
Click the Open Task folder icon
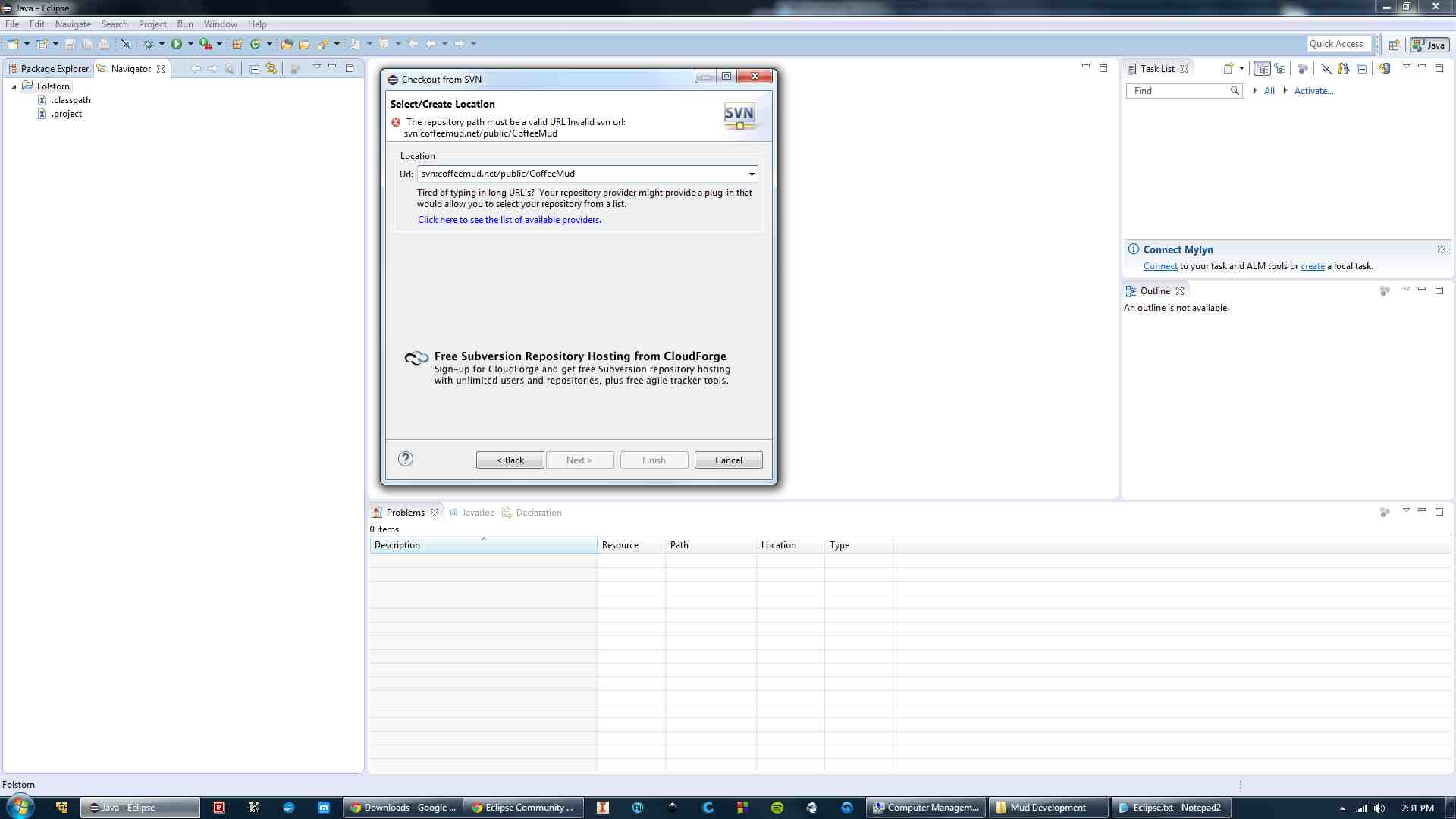pos(304,44)
